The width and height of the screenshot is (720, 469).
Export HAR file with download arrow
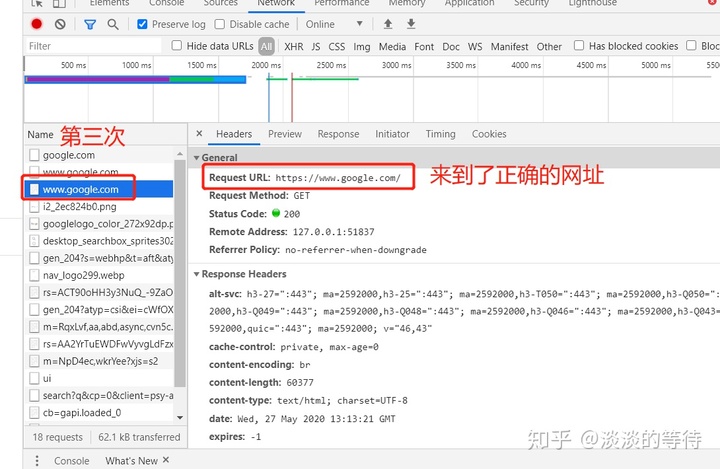[411, 24]
